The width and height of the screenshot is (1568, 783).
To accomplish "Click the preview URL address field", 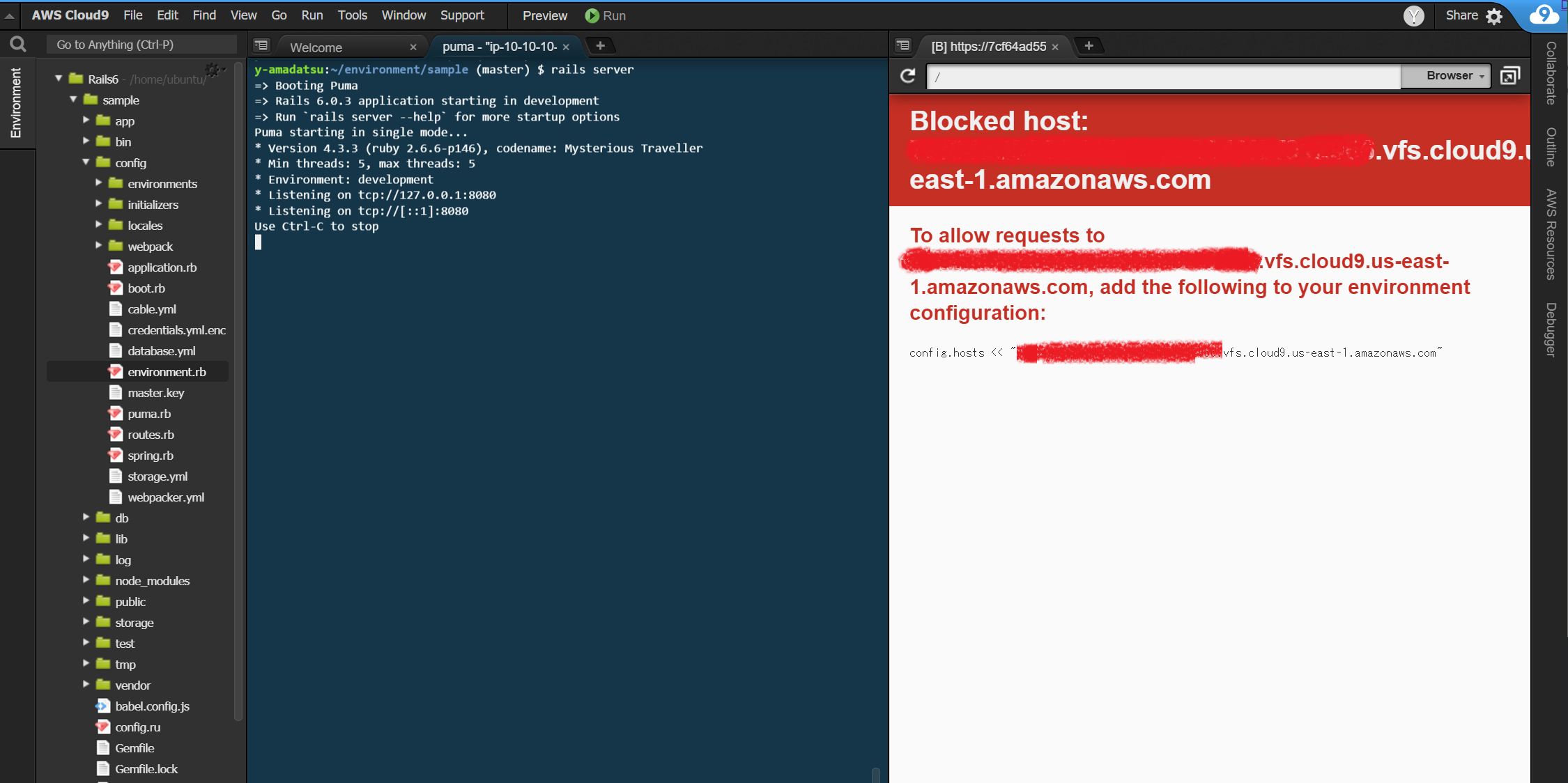I will (x=1164, y=76).
